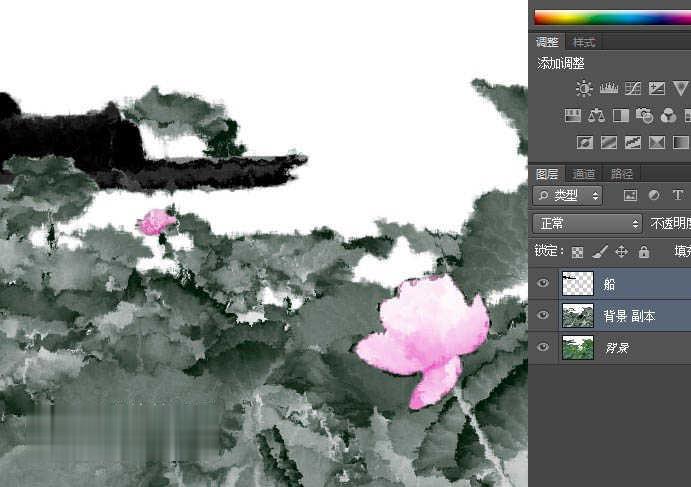Add a Brightness/Contrast adjustment
This screenshot has height=487, width=691.
pyautogui.click(x=584, y=88)
